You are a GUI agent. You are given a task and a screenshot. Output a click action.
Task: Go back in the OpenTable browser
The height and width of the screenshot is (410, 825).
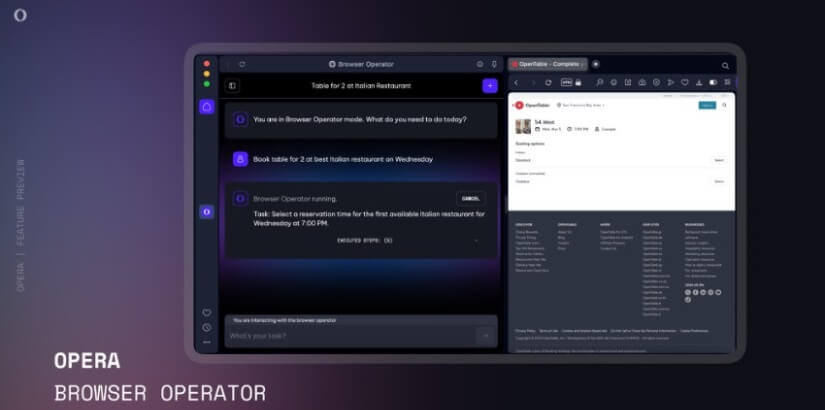coord(516,83)
